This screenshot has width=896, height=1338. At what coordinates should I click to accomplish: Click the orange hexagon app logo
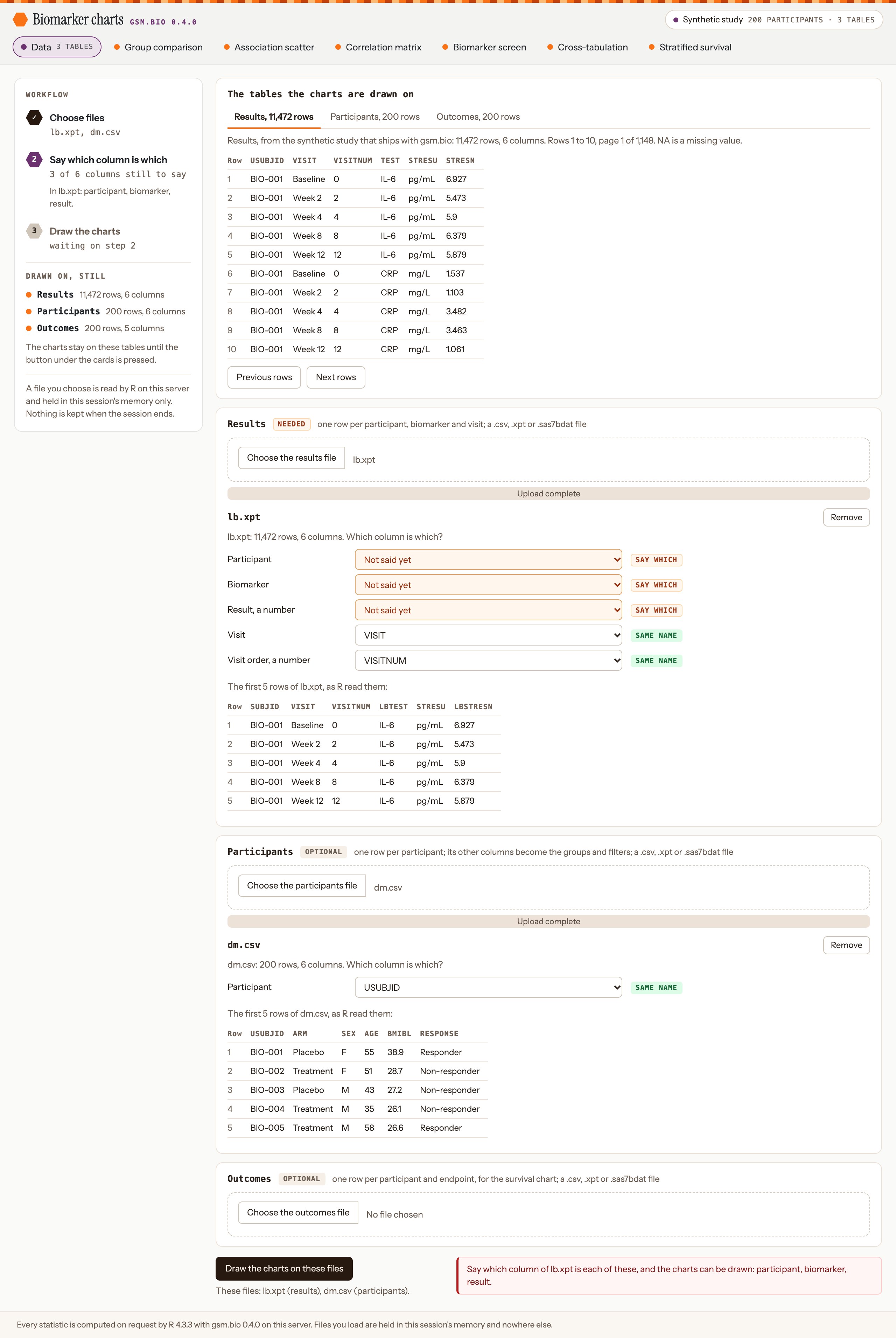[x=20, y=20]
